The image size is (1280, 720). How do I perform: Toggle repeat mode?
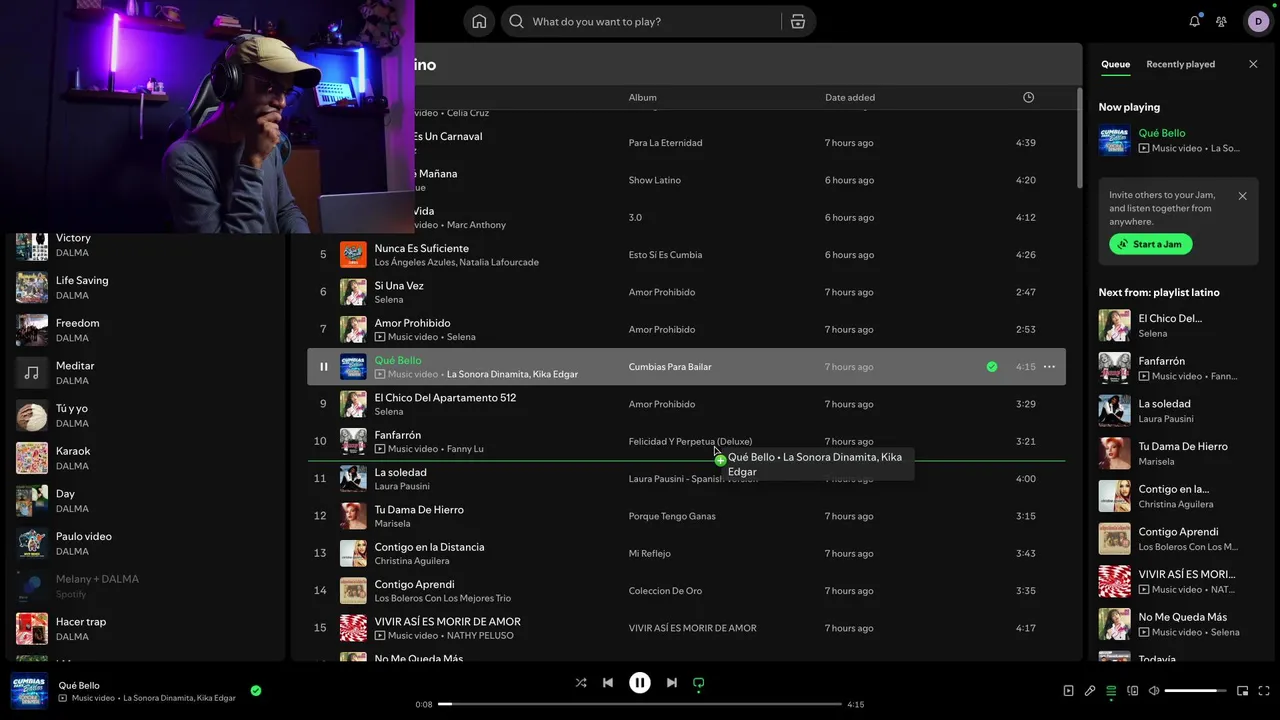pyautogui.click(x=699, y=683)
